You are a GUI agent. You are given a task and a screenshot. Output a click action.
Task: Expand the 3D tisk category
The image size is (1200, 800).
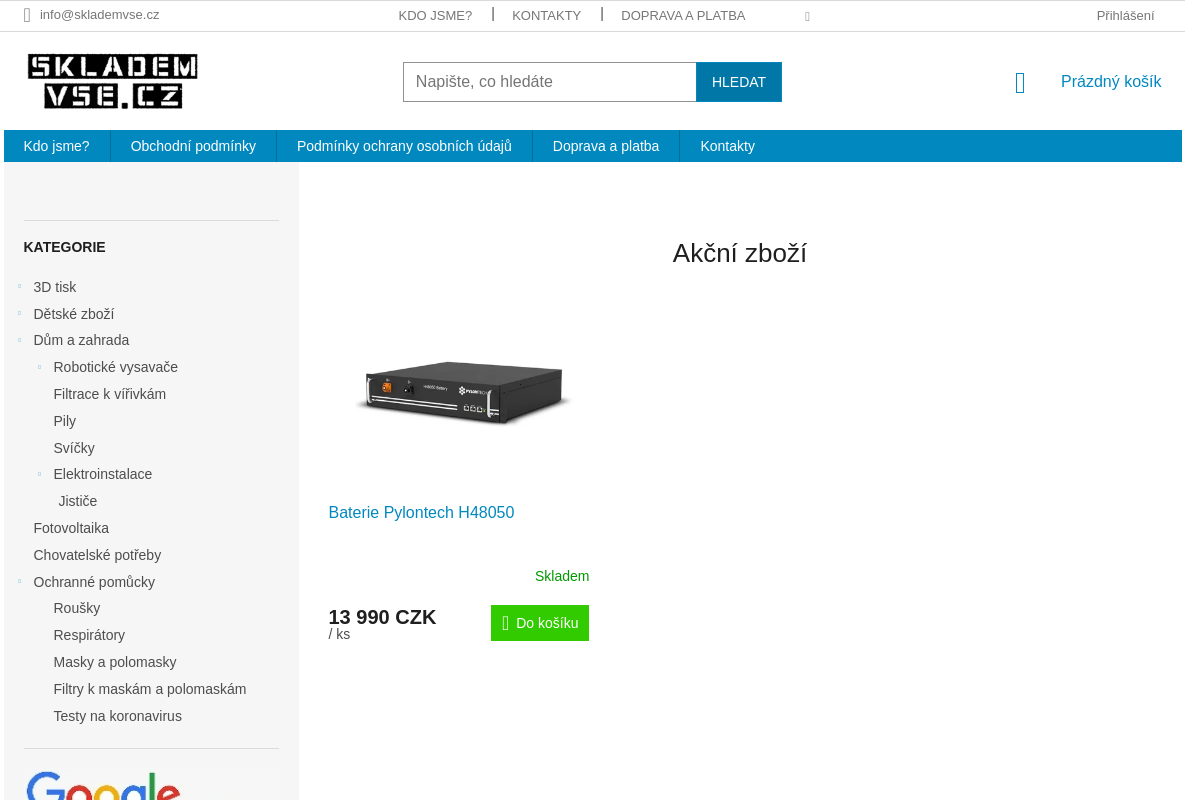(19, 287)
